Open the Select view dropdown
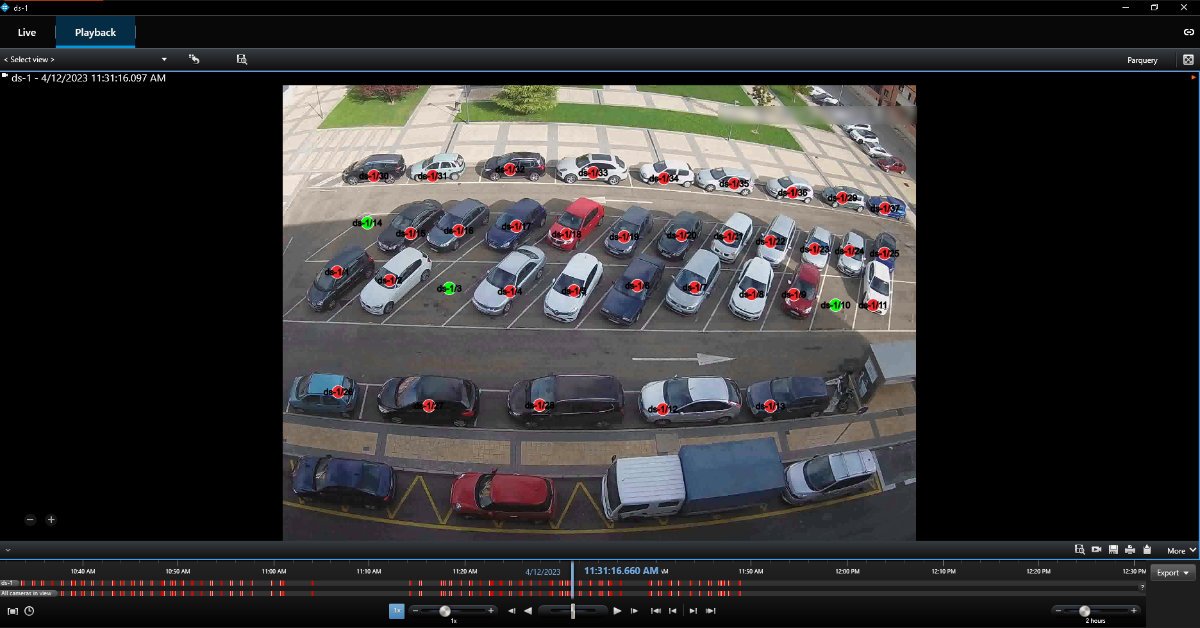This screenshot has height=628, width=1200. coord(86,60)
